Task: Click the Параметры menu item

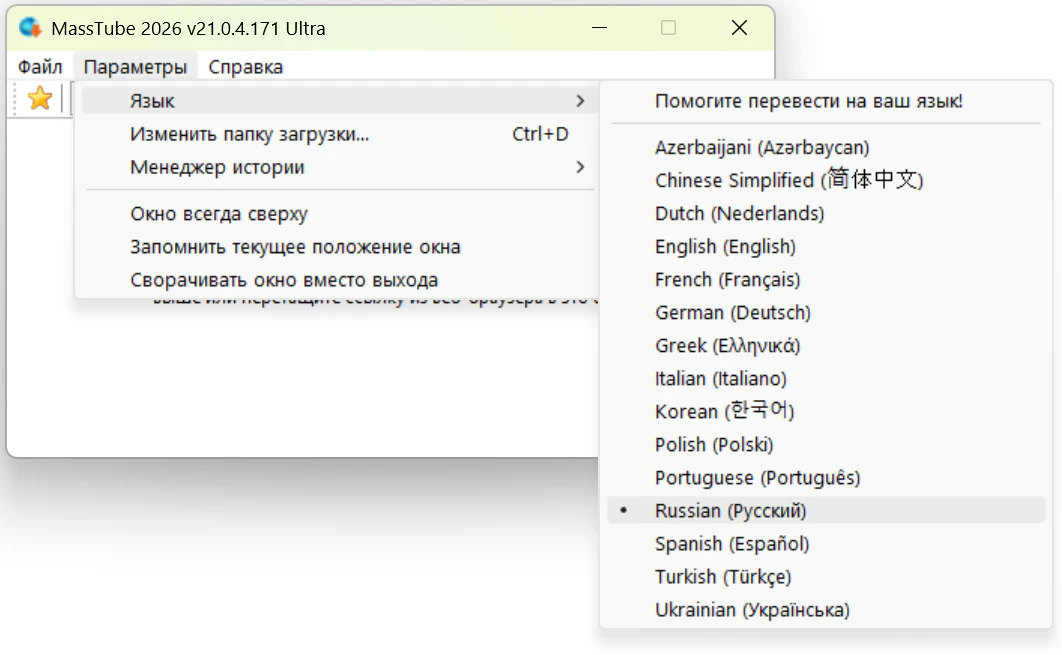Action: pyautogui.click(x=135, y=67)
